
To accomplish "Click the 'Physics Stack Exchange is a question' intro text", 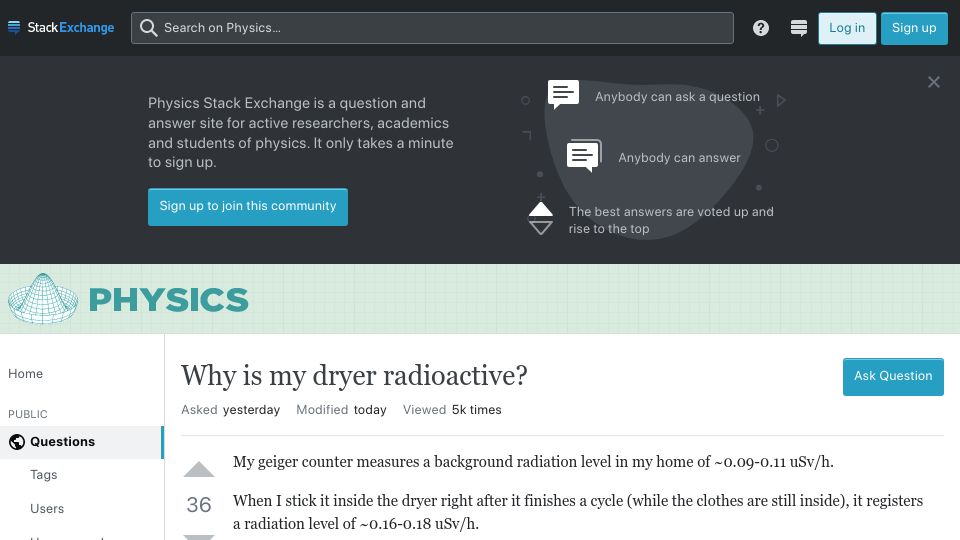I will (301, 133).
